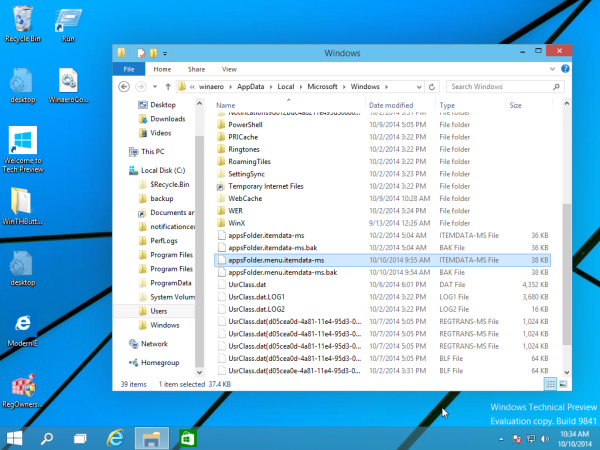The height and width of the screenshot is (450, 600).
Task: Expand path arrow after Local breadcrumb
Action: pos(301,87)
